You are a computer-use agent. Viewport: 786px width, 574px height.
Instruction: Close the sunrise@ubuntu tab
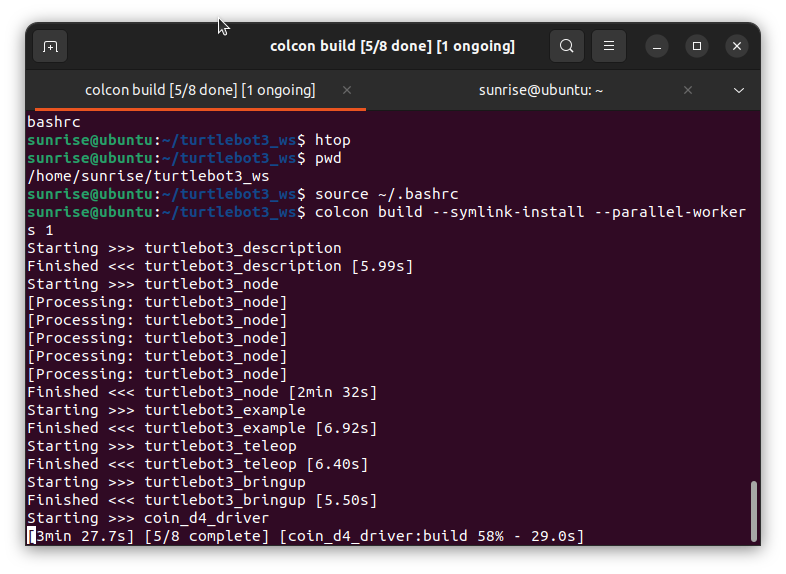[x=688, y=90]
